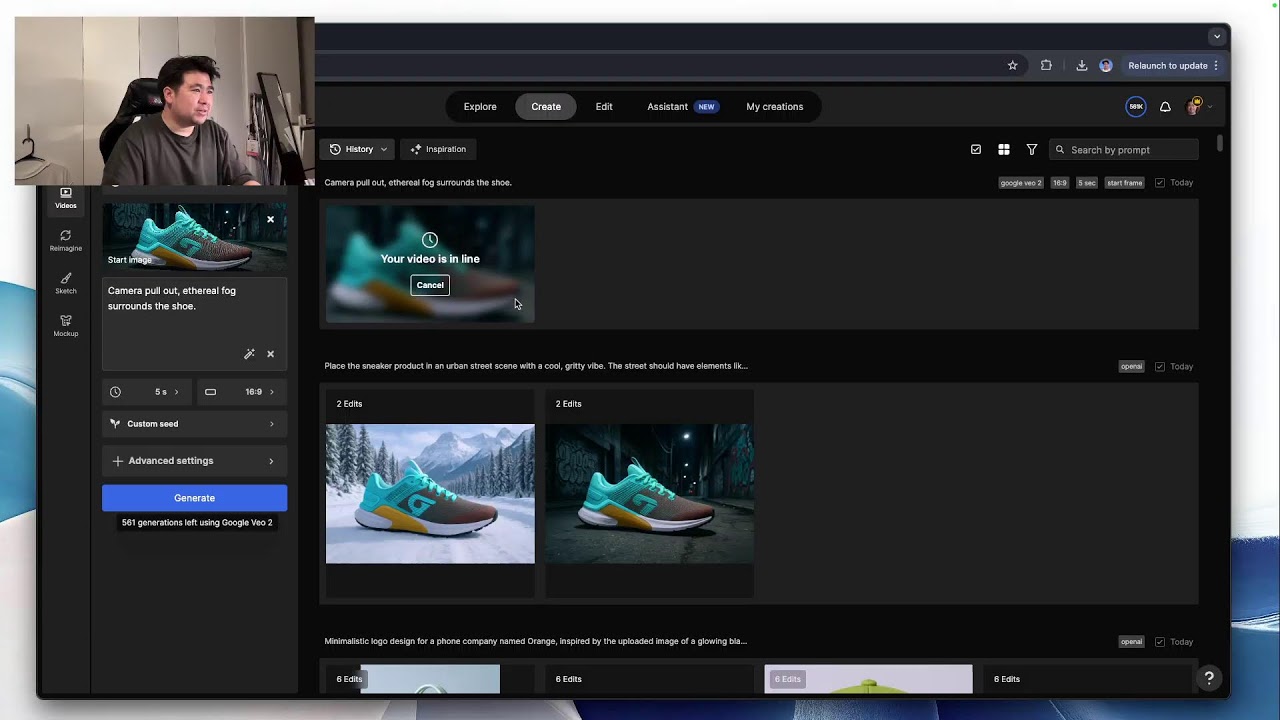Focus the Search by prompt field
The width and height of the screenshot is (1280, 720).
coord(1123,150)
